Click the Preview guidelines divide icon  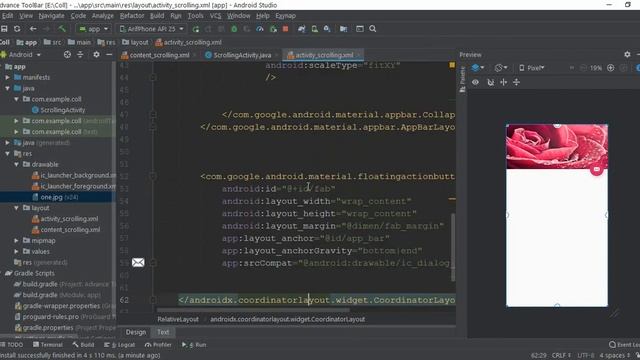point(516,82)
